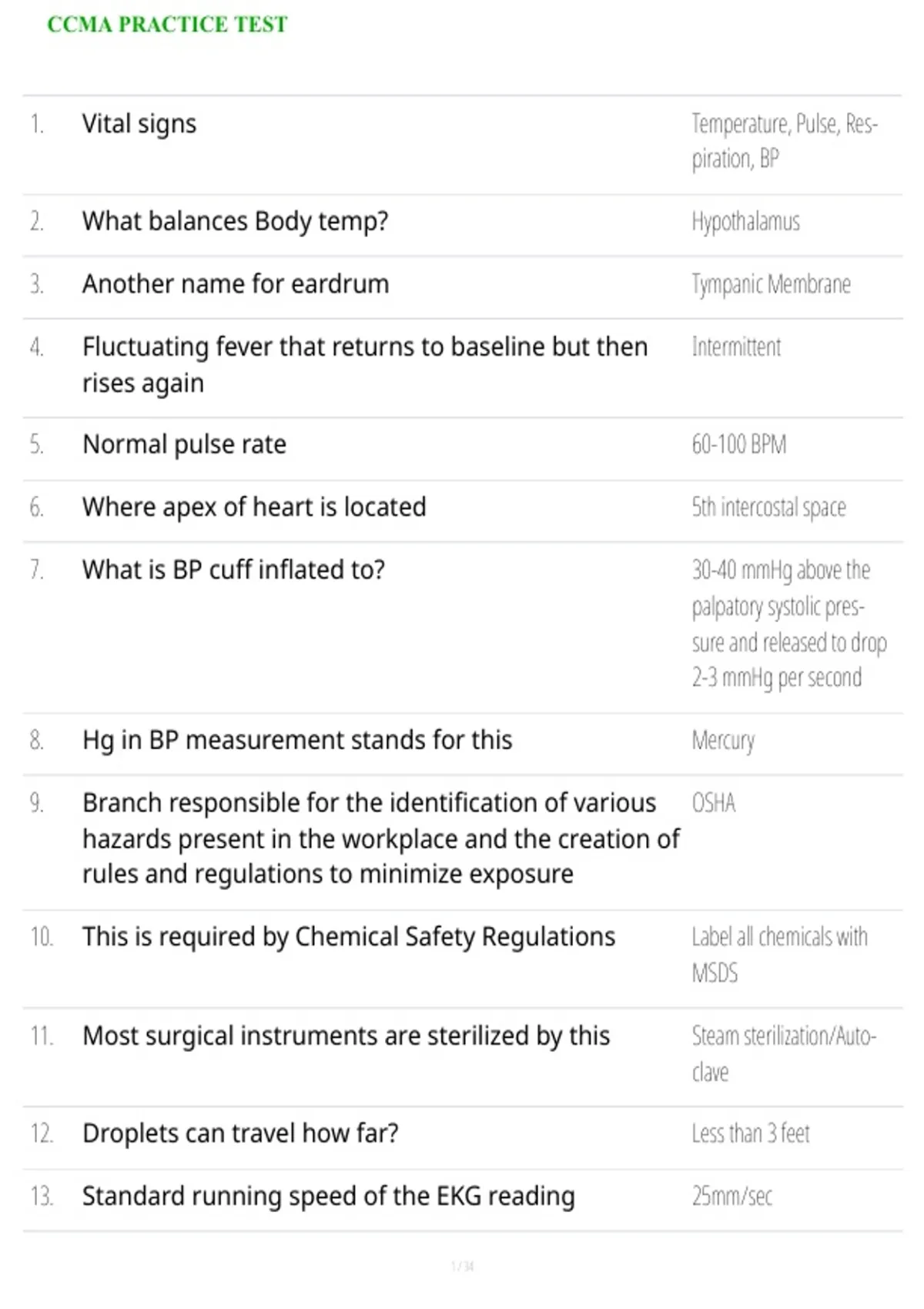This screenshot has height=1309, width=924.
Task: Click the 'Tympanic Membrane' definition
Action: pos(771,285)
